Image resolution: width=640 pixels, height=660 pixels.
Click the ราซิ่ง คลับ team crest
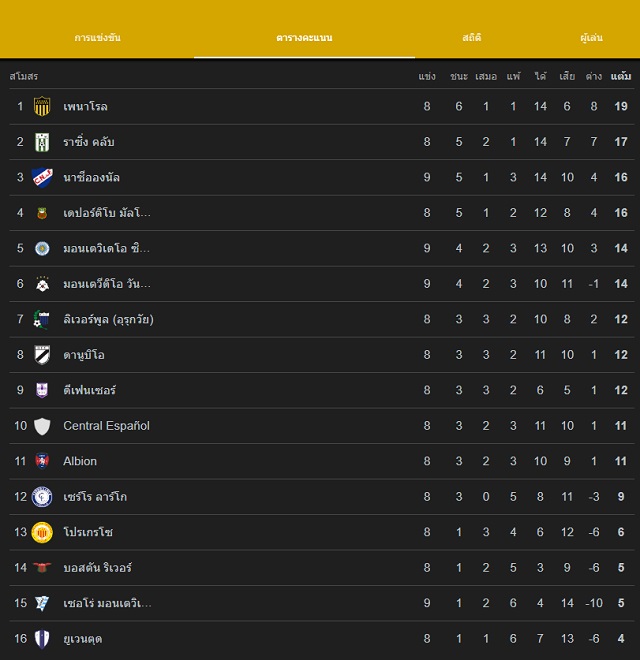pyautogui.click(x=42, y=142)
